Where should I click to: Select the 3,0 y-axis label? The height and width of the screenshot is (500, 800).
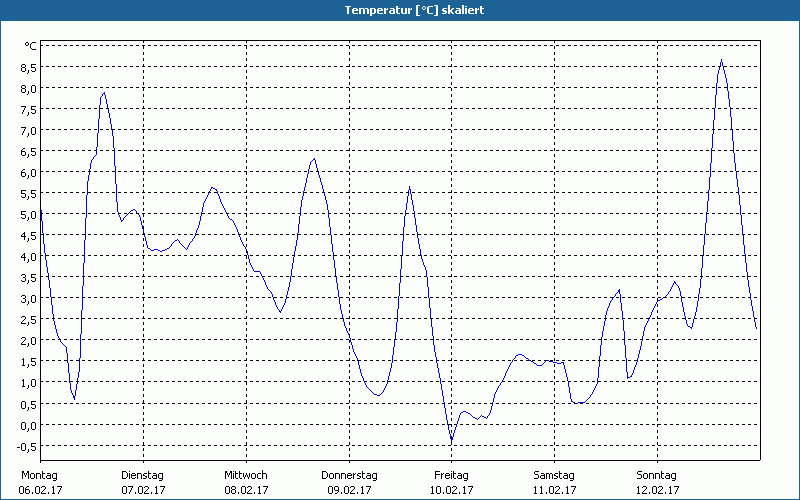(28, 298)
